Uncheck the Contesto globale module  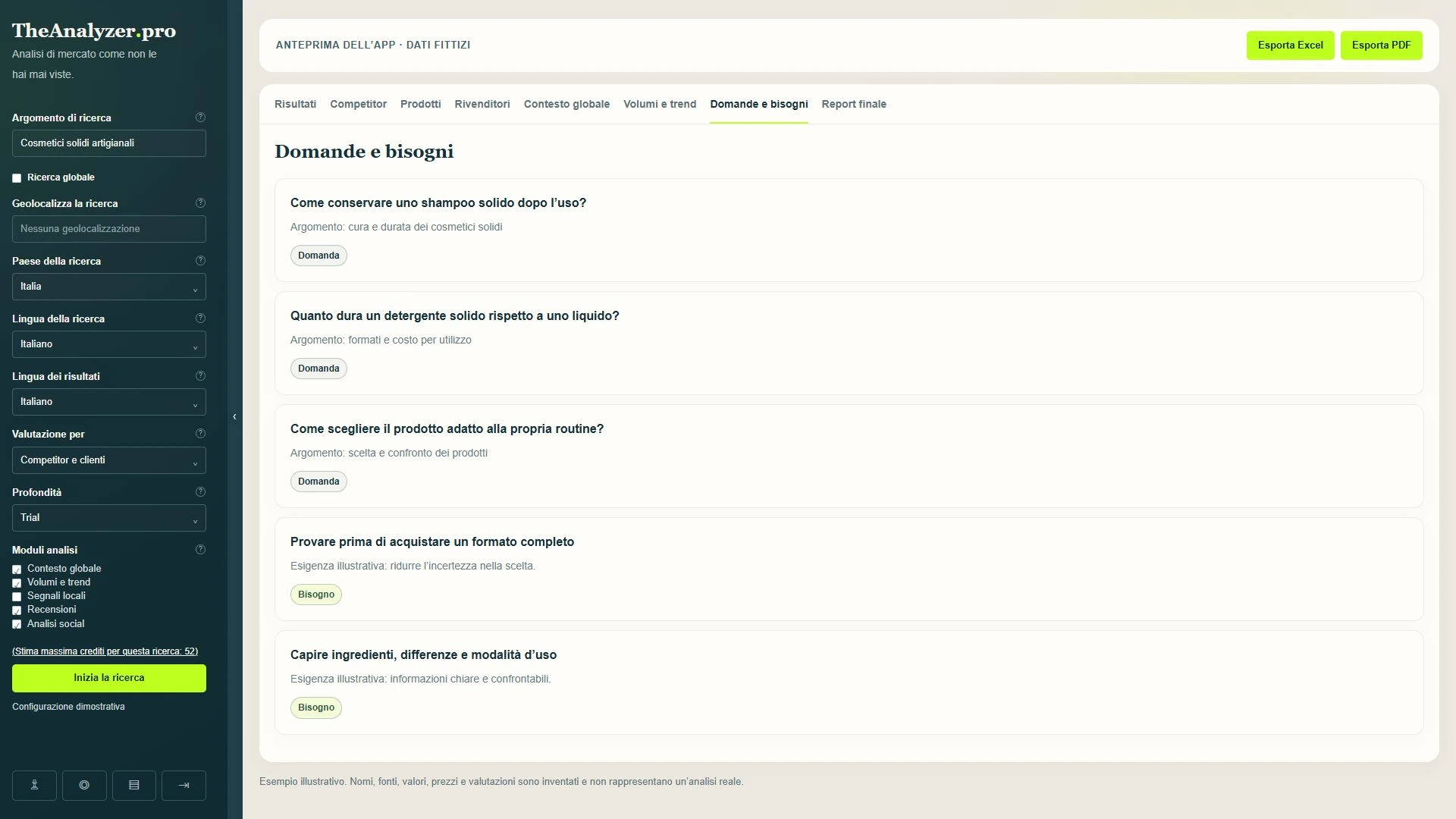pyautogui.click(x=17, y=570)
